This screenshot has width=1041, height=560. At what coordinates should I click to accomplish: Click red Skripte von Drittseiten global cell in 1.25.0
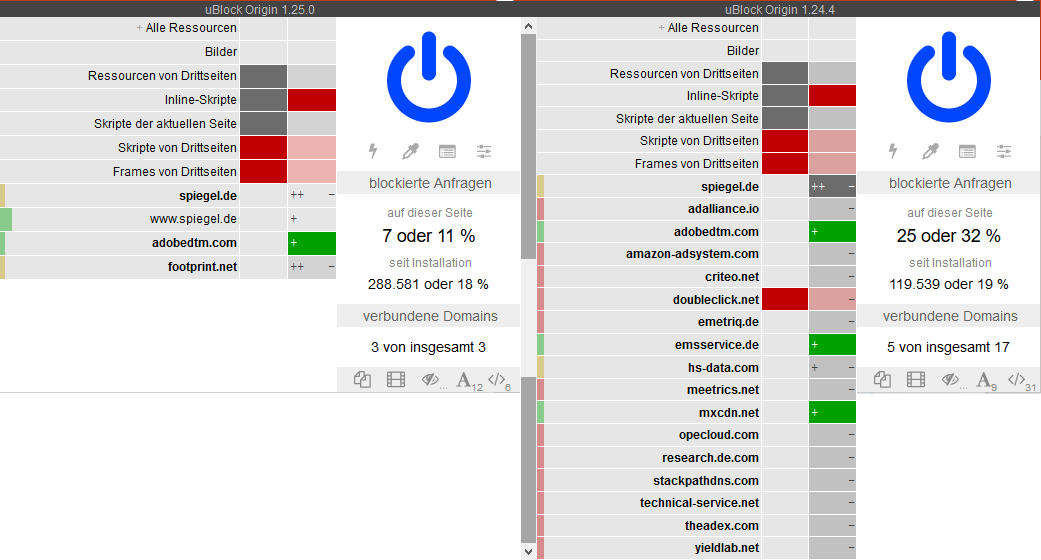[264, 147]
